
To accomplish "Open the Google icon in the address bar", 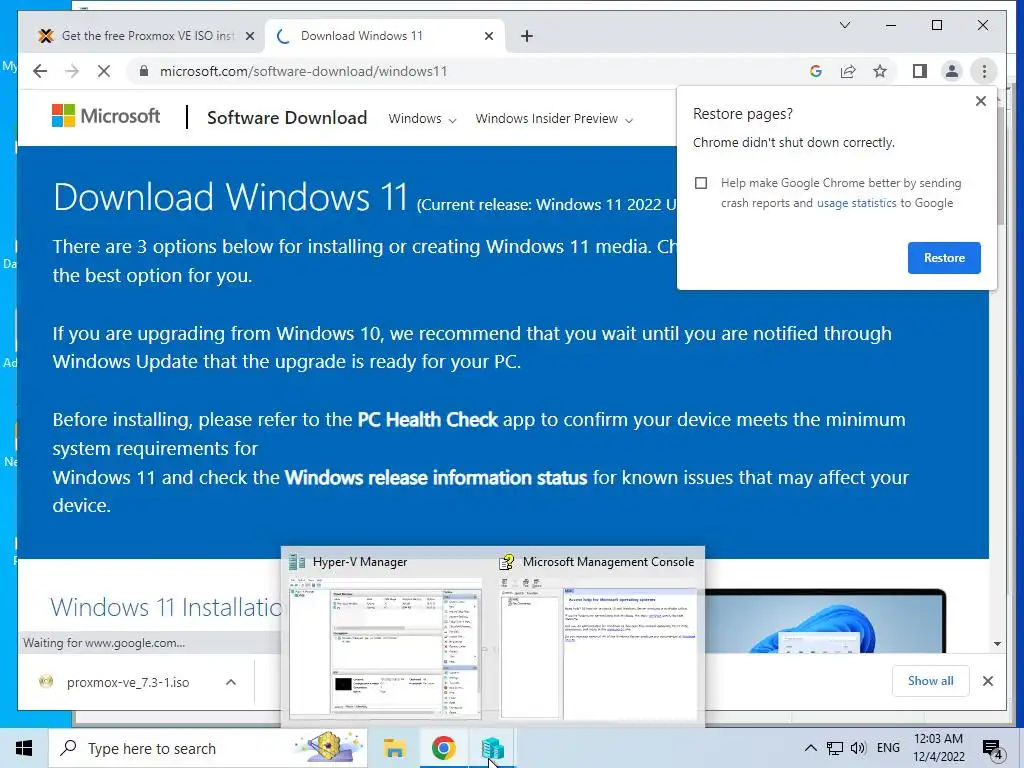I will 816,71.
